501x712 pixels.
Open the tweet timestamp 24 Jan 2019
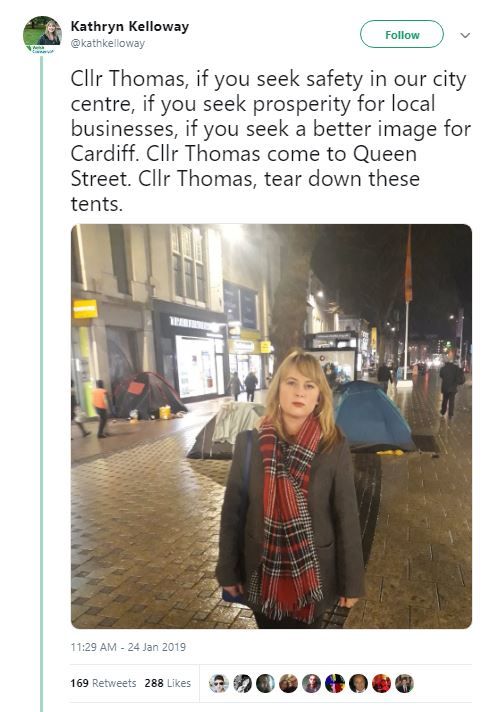coord(128,647)
